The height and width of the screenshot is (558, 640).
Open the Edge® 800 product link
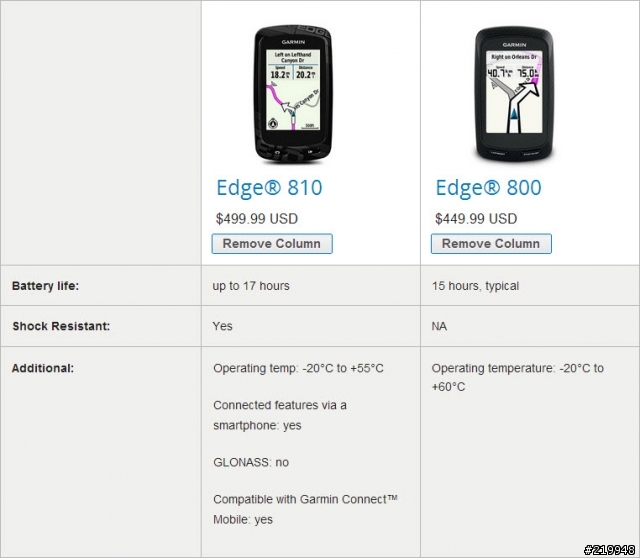pos(489,188)
